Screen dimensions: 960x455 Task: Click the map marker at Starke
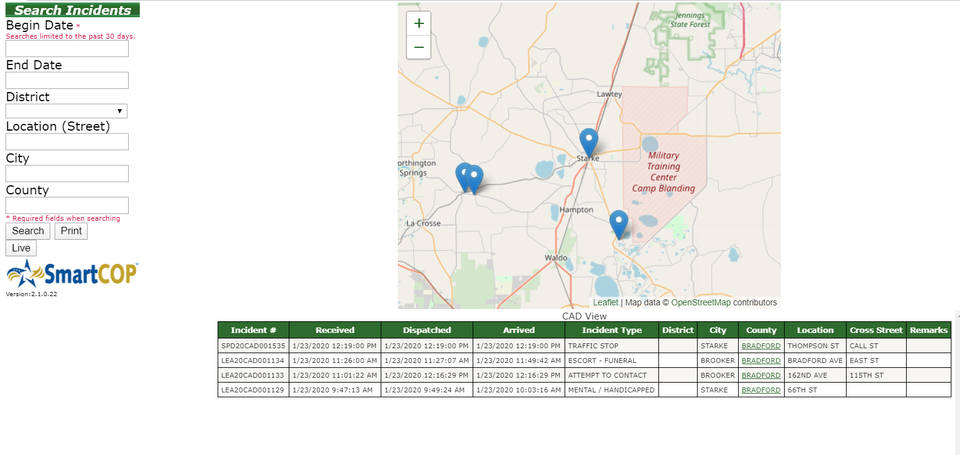[589, 142]
